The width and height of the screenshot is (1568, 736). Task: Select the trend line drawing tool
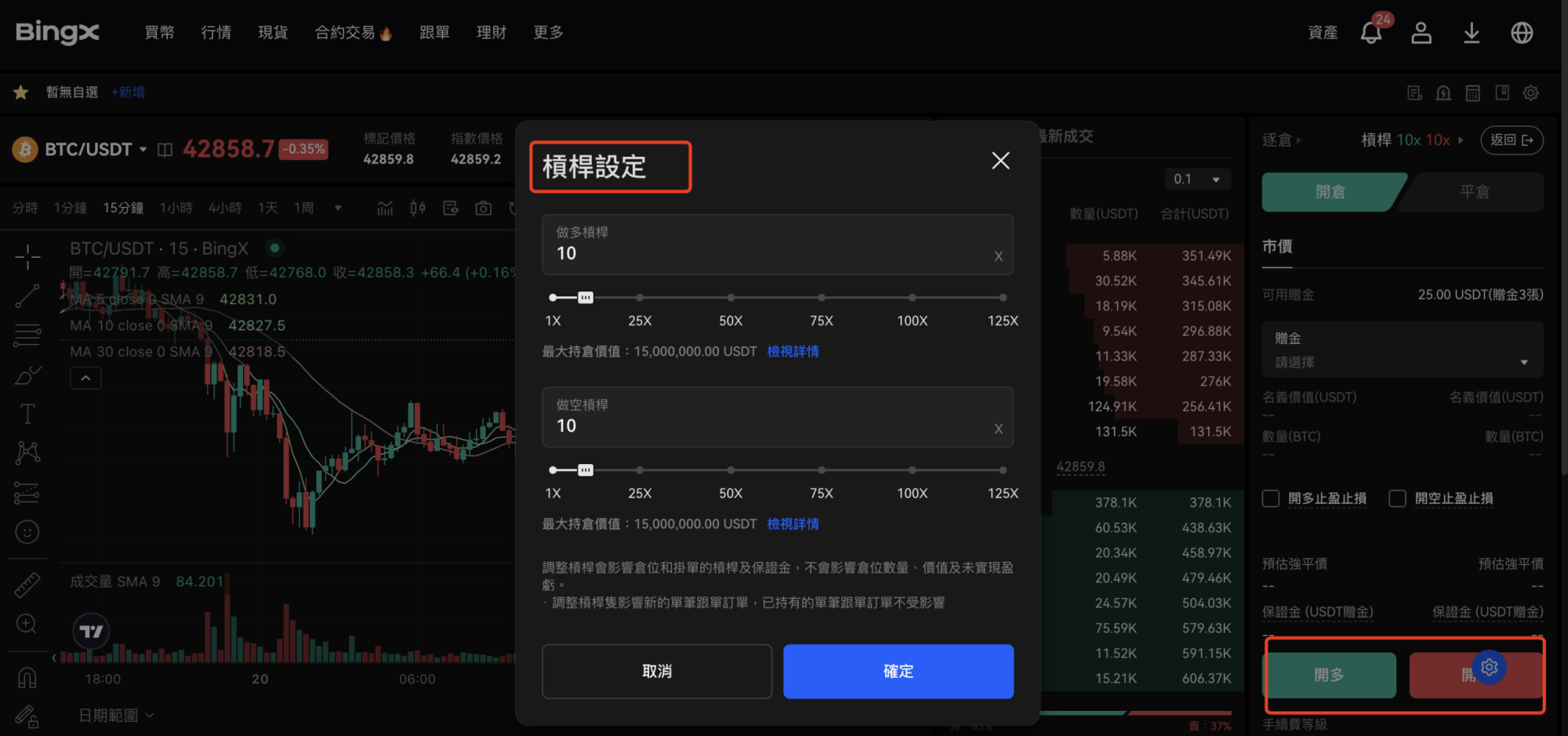[x=27, y=296]
